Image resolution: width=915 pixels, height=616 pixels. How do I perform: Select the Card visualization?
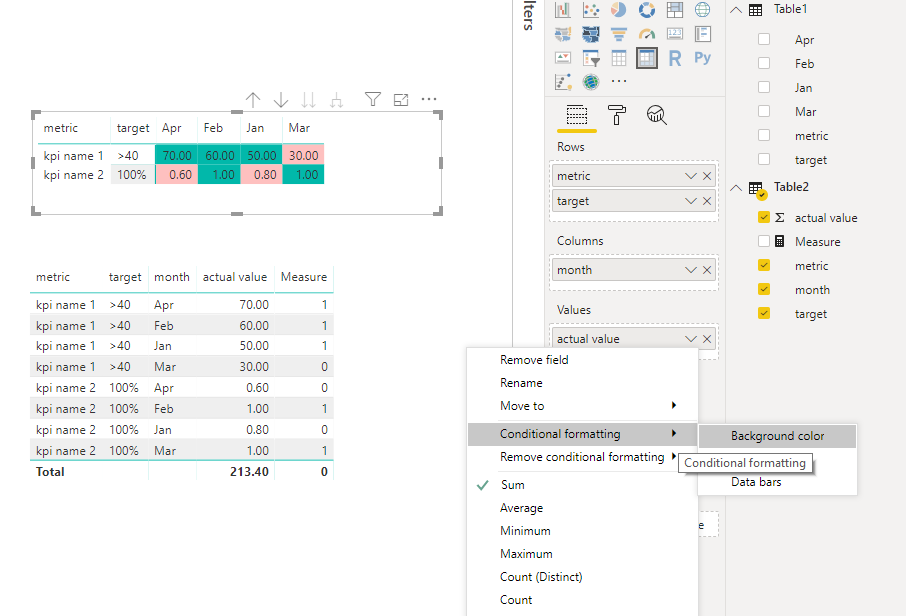coord(675,34)
